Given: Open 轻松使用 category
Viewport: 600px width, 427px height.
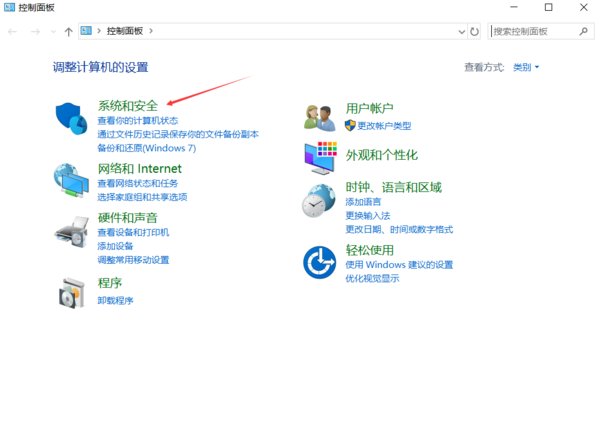Looking at the screenshot, I should (x=370, y=250).
